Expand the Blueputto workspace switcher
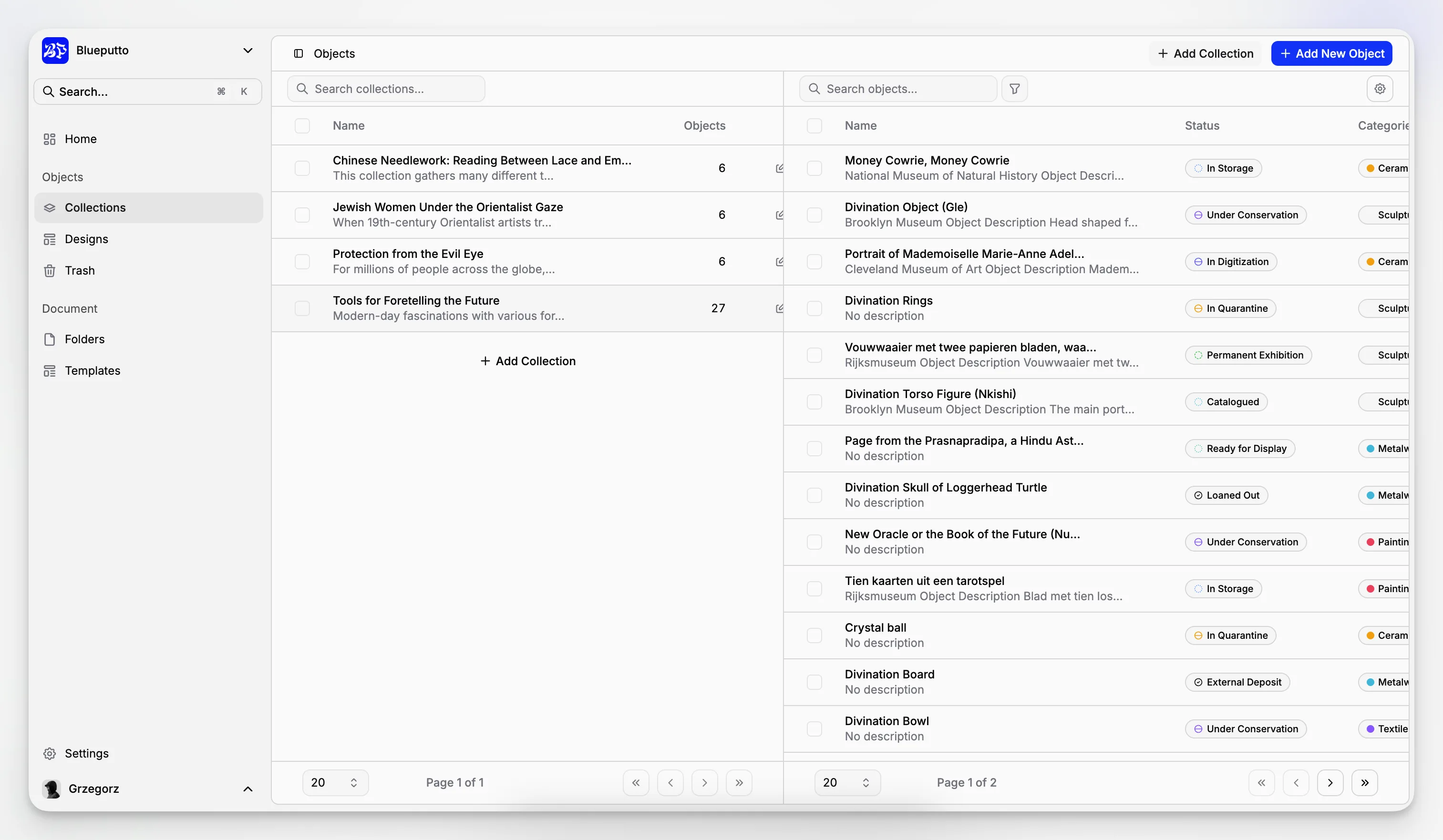The width and height of the screenshot is (1443, 840). tap(247, 51)
